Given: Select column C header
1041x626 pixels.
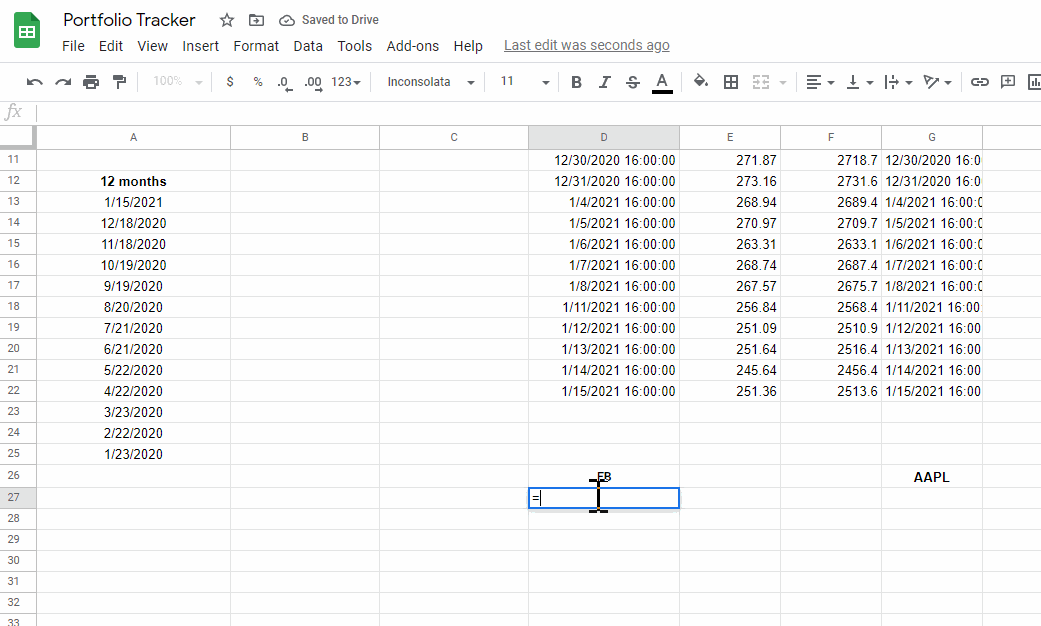Looking at the screenshot, I should 454,137.
